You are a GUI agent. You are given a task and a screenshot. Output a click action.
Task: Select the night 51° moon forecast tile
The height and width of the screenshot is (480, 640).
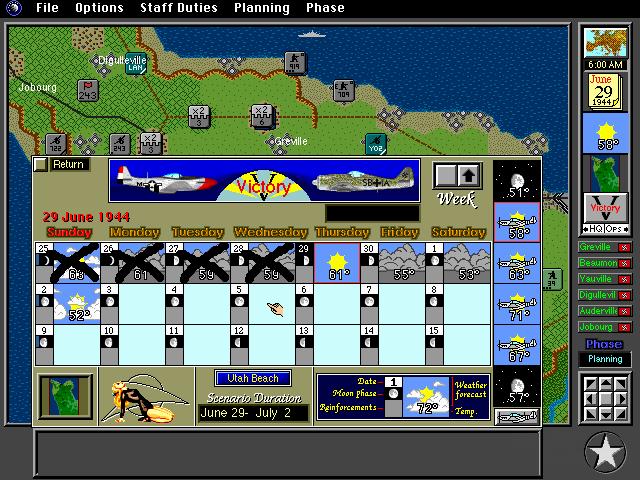coord(517,180)
